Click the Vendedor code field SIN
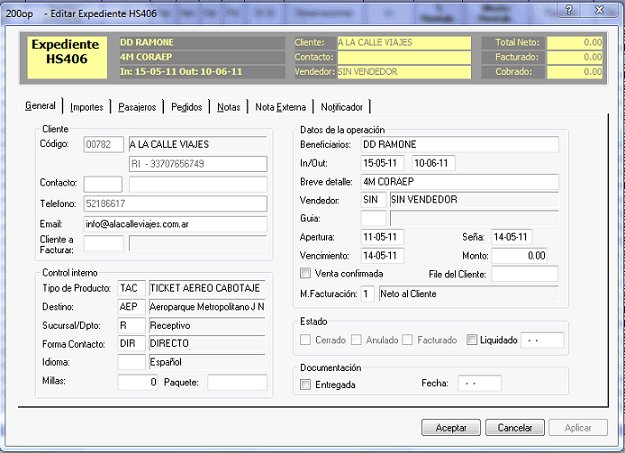625x453 pixels. point(373,200)
